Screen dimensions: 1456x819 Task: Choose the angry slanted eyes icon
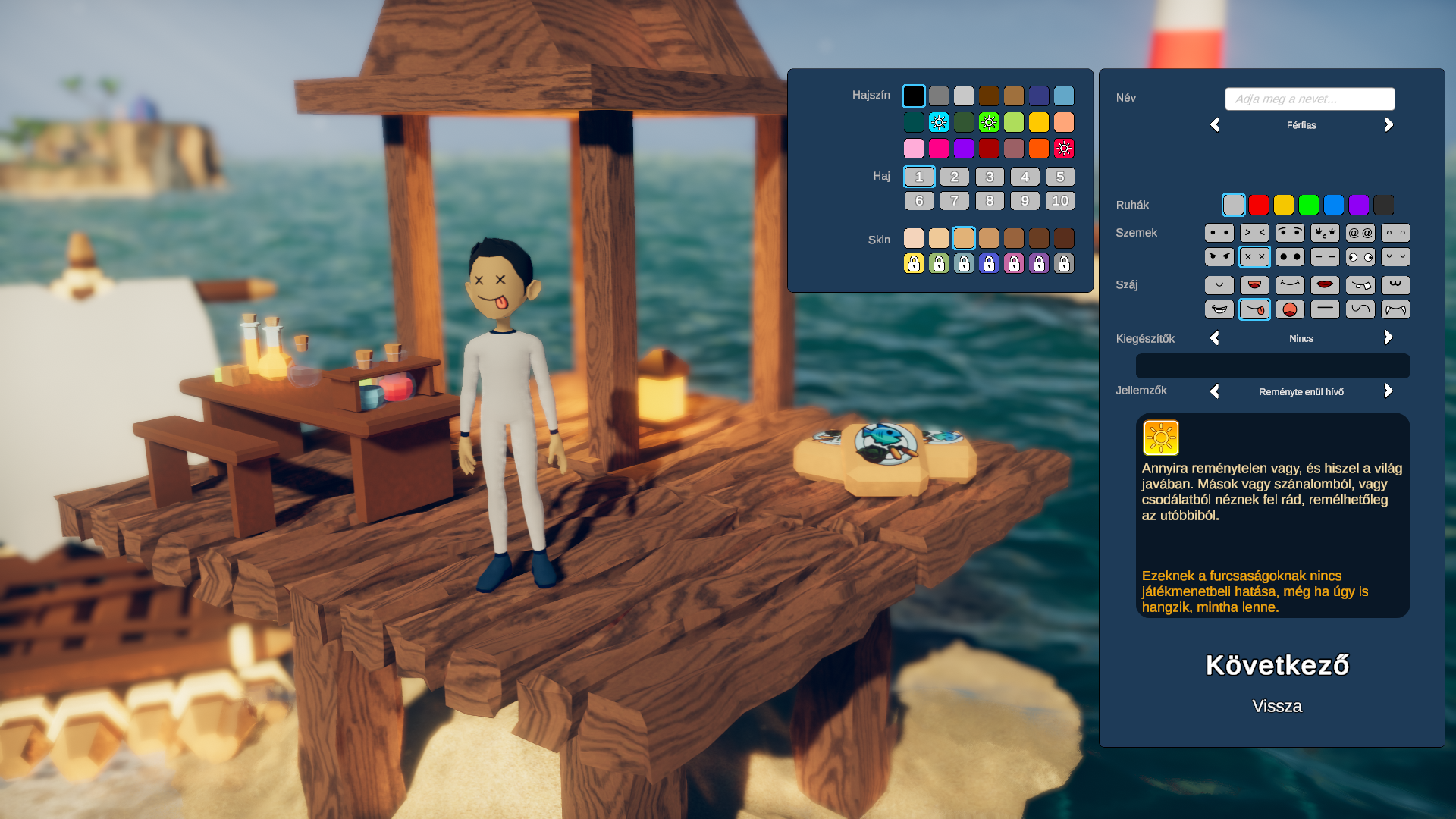(x=1219, y=257)
